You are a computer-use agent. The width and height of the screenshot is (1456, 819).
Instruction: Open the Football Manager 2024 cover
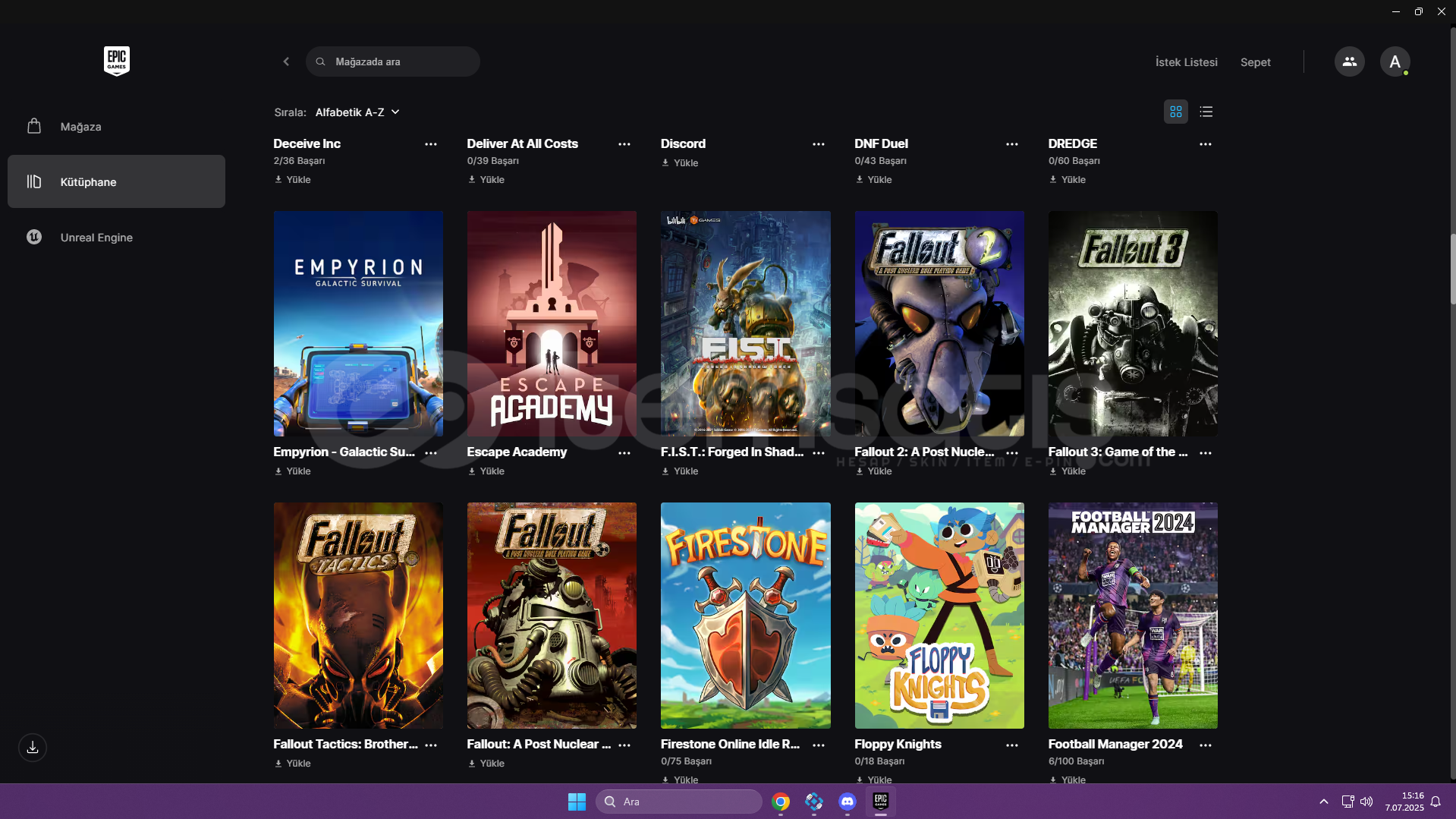pyautogui.click(x=1133, y=616)
